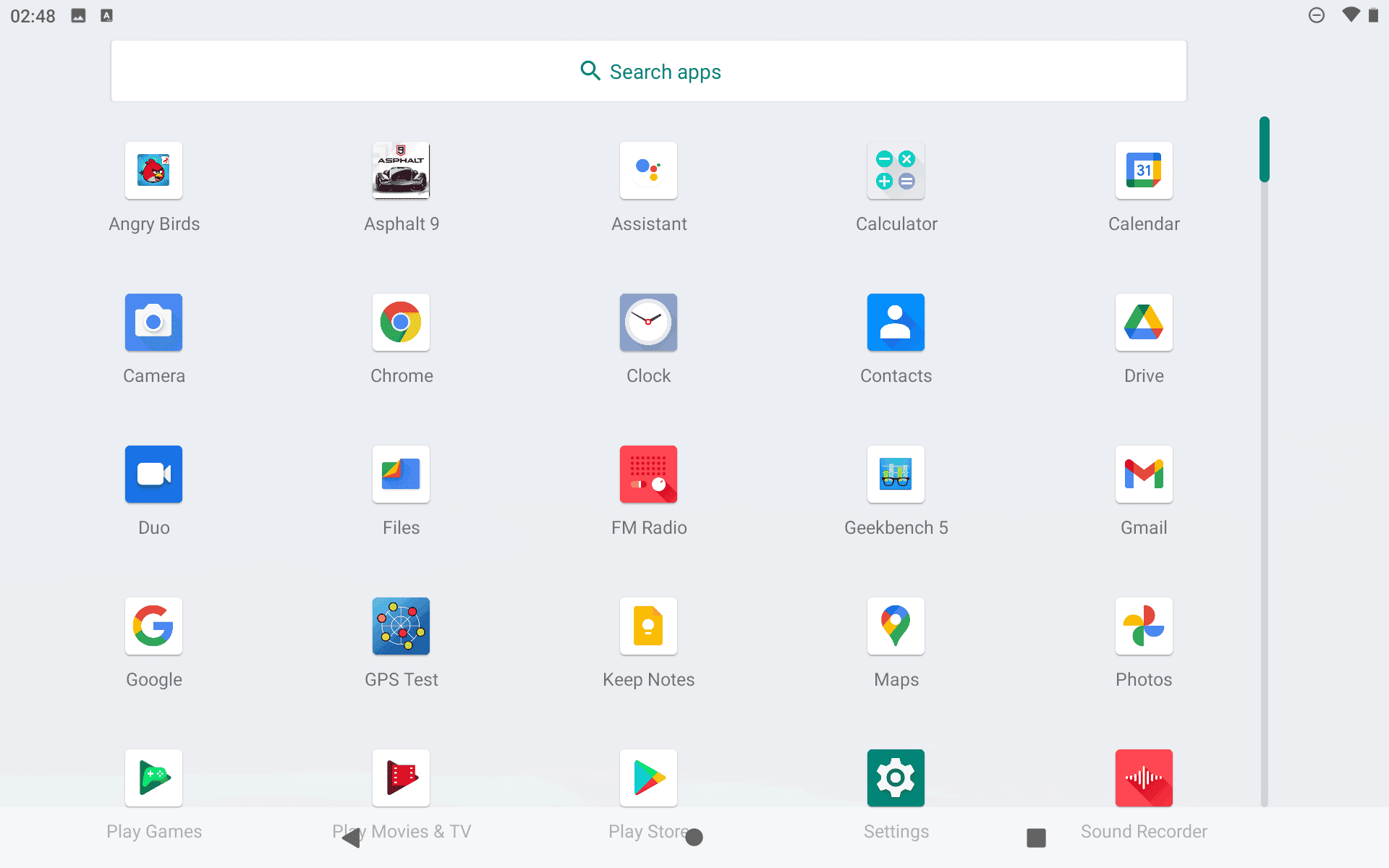
Task: Open Google Photos
Action: (x=1144, y=626)
